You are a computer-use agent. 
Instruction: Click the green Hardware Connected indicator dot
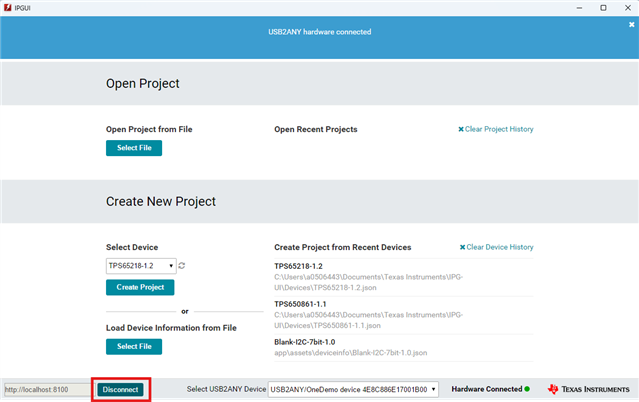(527, 389)
